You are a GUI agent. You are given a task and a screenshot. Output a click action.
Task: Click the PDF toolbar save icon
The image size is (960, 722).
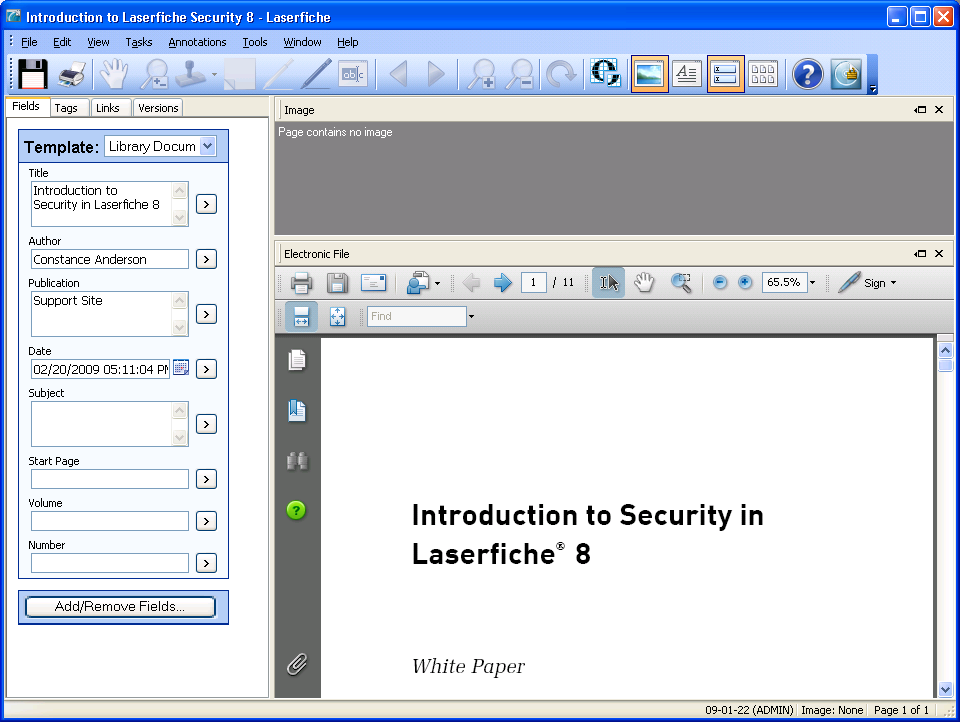(337, 283)
